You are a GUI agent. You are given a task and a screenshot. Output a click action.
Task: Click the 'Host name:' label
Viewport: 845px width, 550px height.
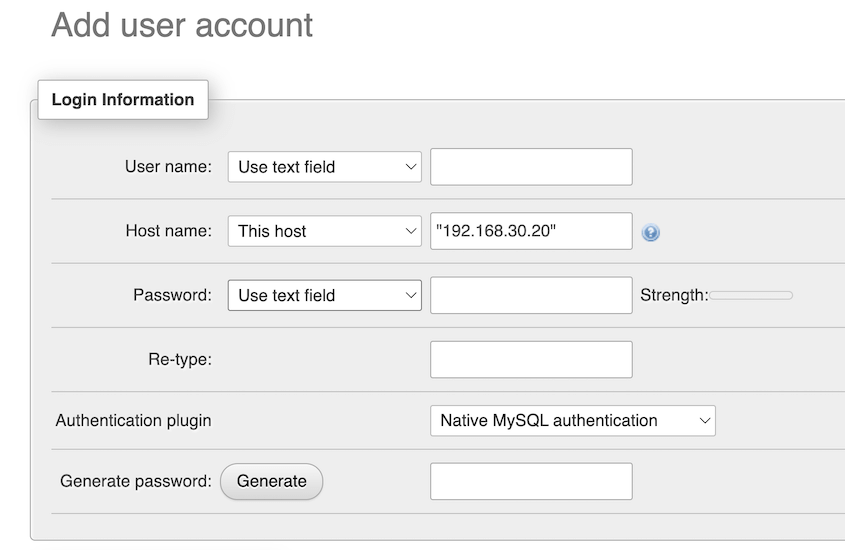pyautogui.click(x=169, y=231)
